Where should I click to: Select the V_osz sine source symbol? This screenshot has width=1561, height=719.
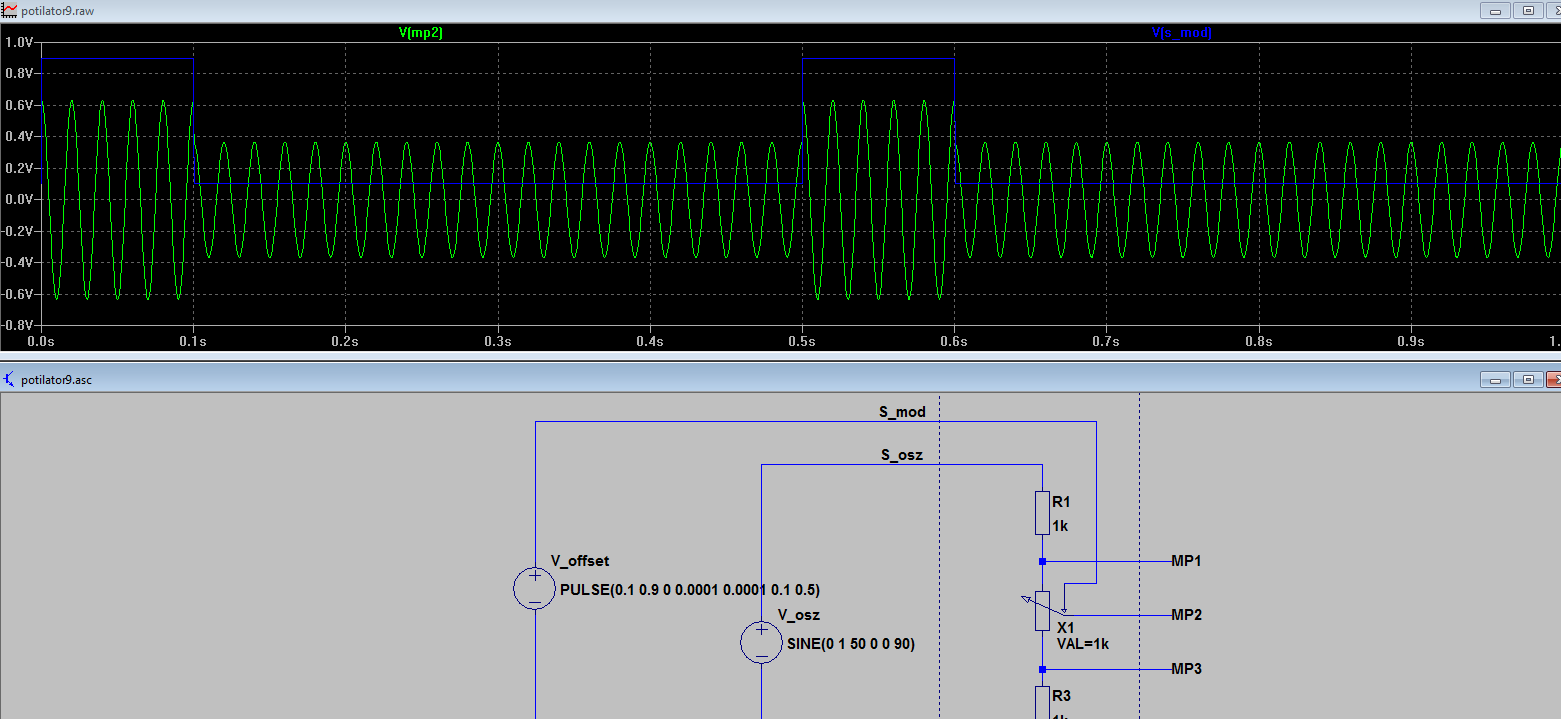pyautogui.click(x=762, y=642)
